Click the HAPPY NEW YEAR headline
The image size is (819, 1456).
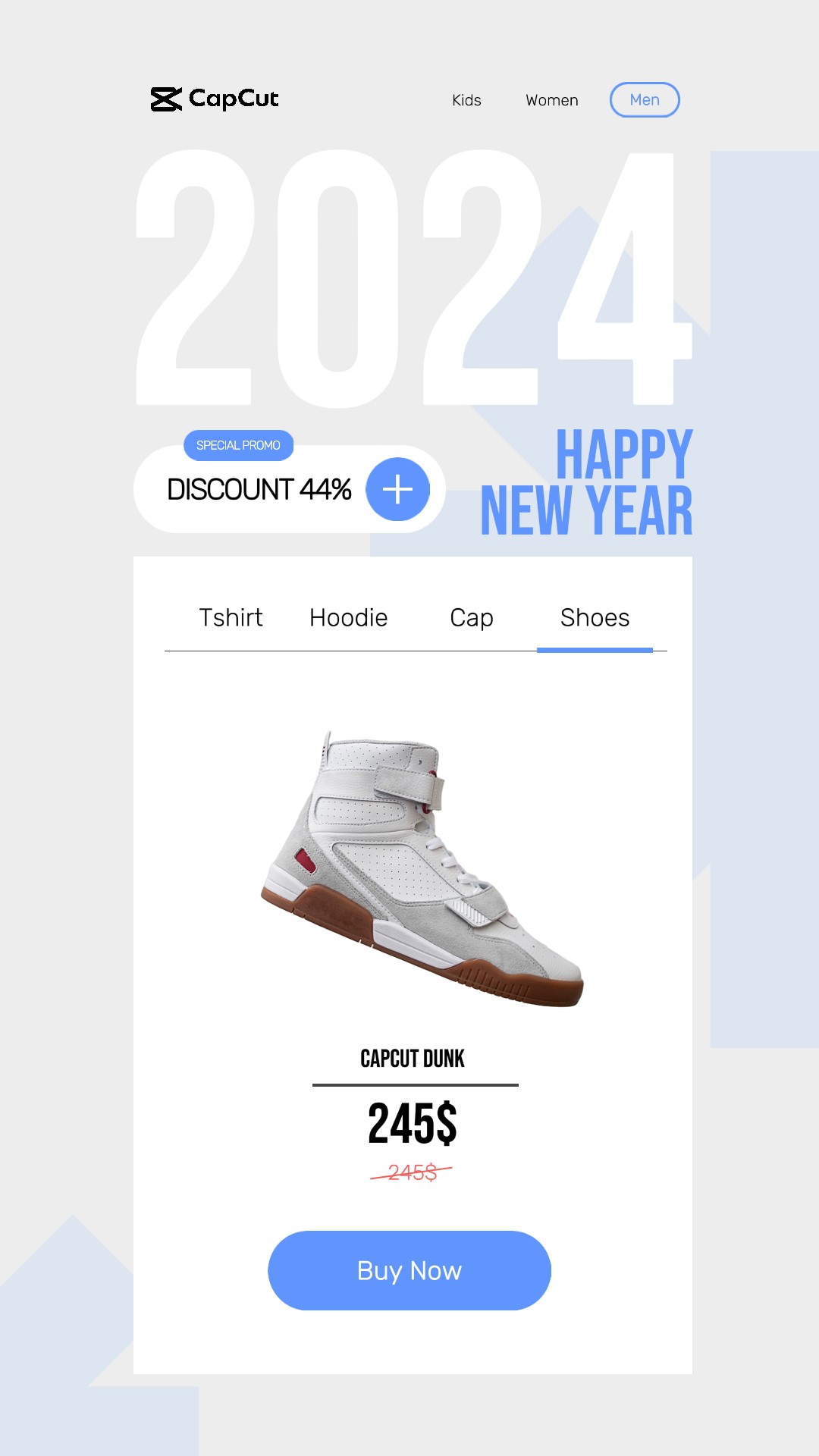pos(587,482)
